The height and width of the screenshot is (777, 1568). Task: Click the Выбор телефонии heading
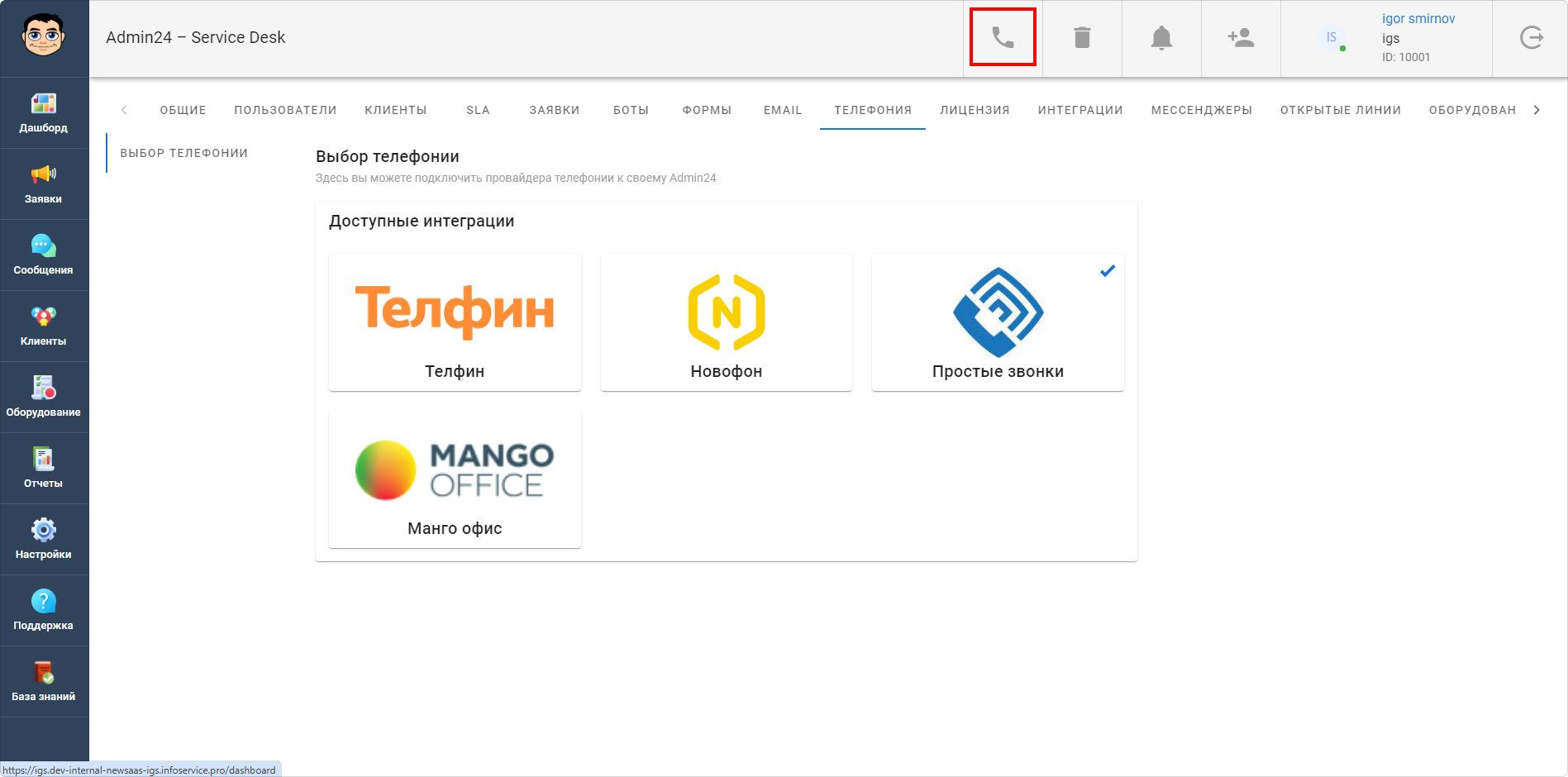coord(388,156)
